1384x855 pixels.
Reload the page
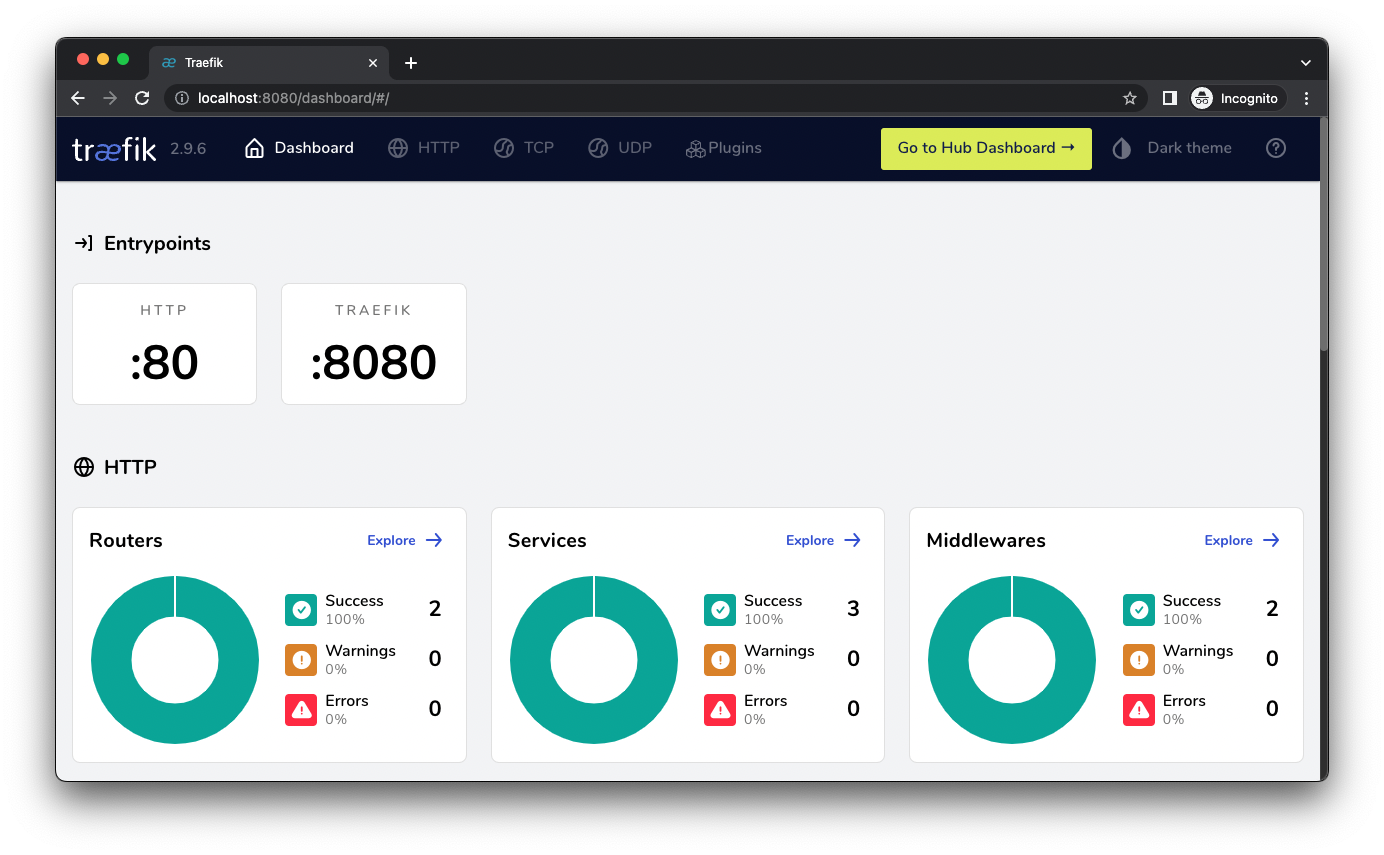click(142, 98)
